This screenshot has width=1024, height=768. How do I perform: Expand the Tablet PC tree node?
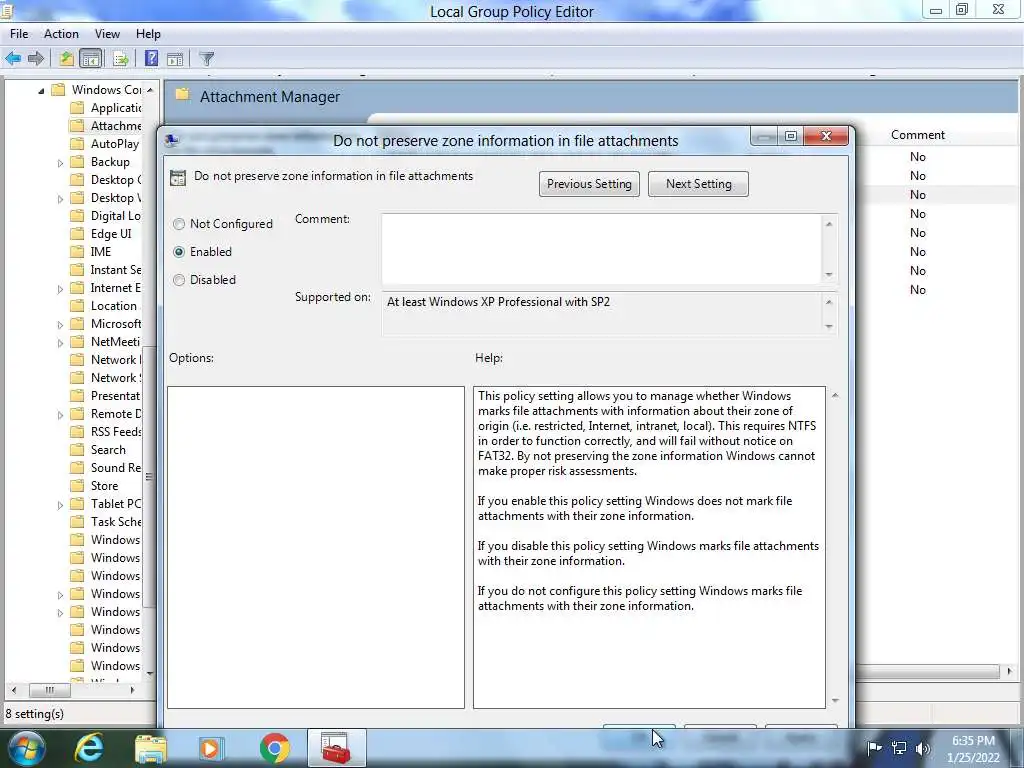pos(61,505)
